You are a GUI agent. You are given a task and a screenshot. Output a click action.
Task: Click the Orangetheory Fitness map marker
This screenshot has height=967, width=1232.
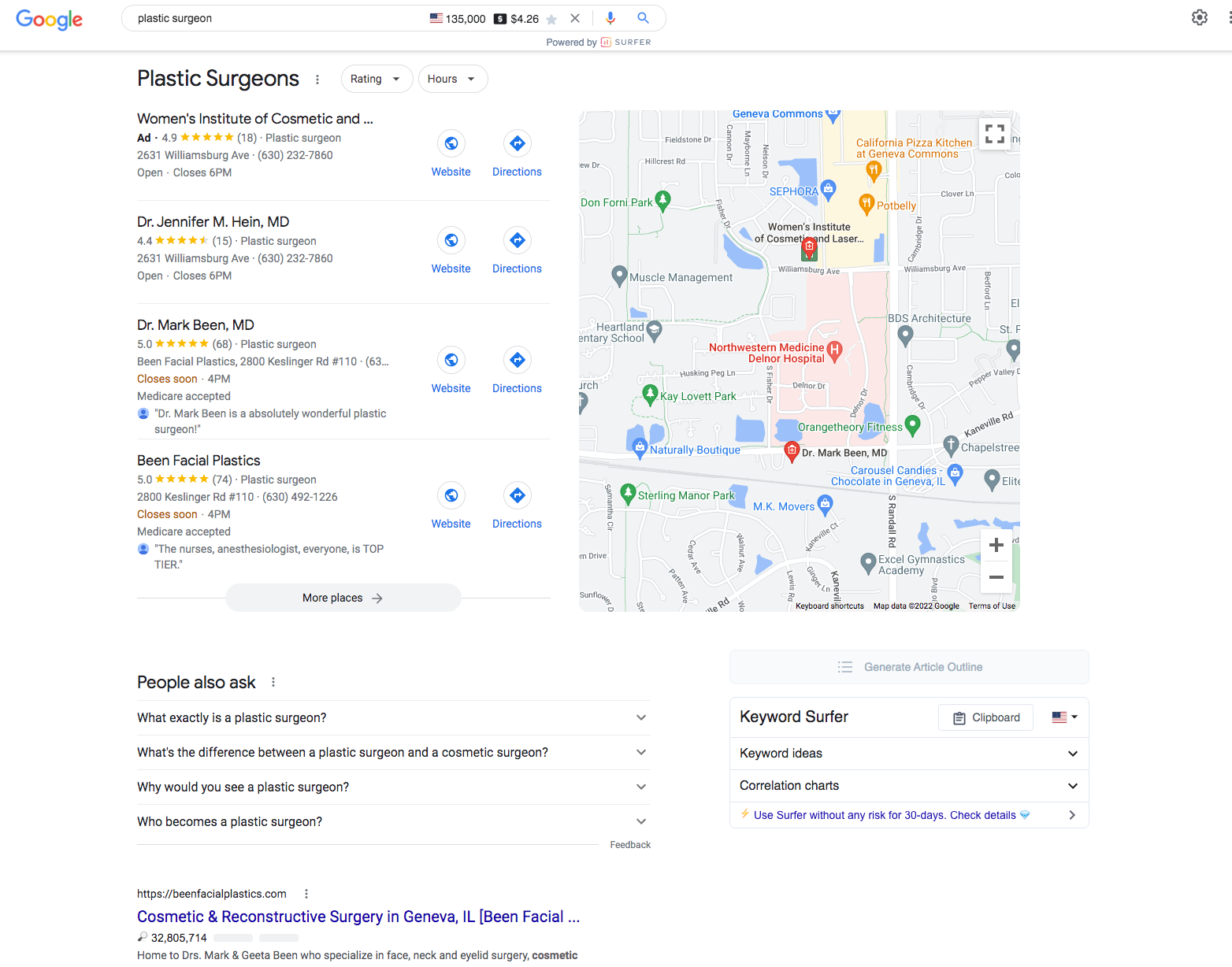pos(913,425)
